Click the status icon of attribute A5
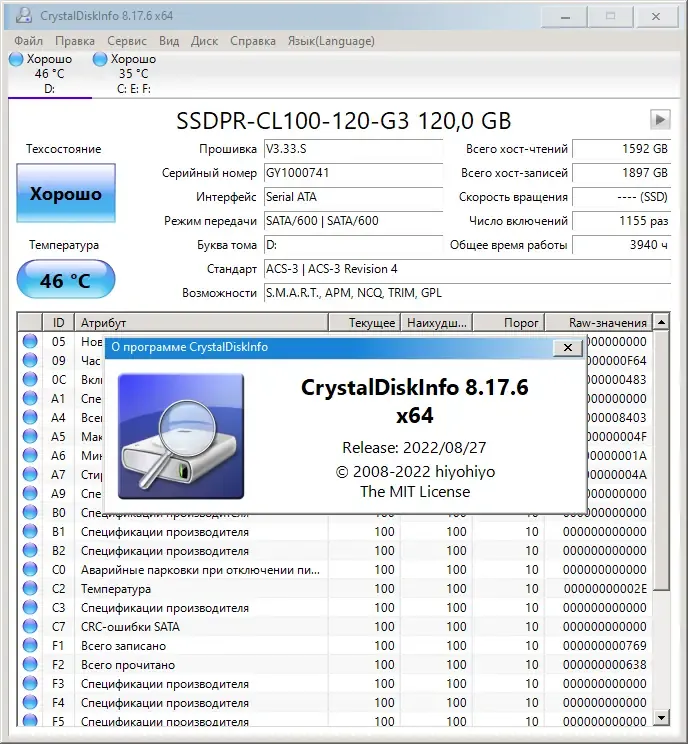Viewport: 688px width, 744px height. pyautogui.click(x=30, y=436)
